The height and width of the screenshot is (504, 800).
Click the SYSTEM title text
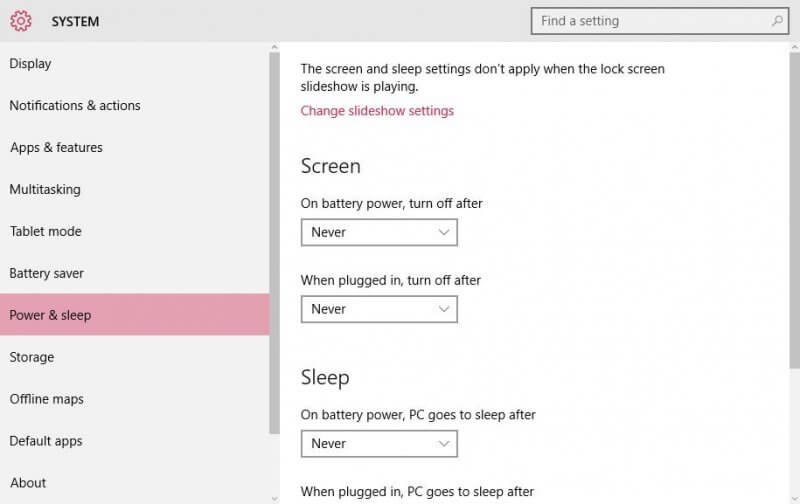pyautogui.click(x=75, y=21)
